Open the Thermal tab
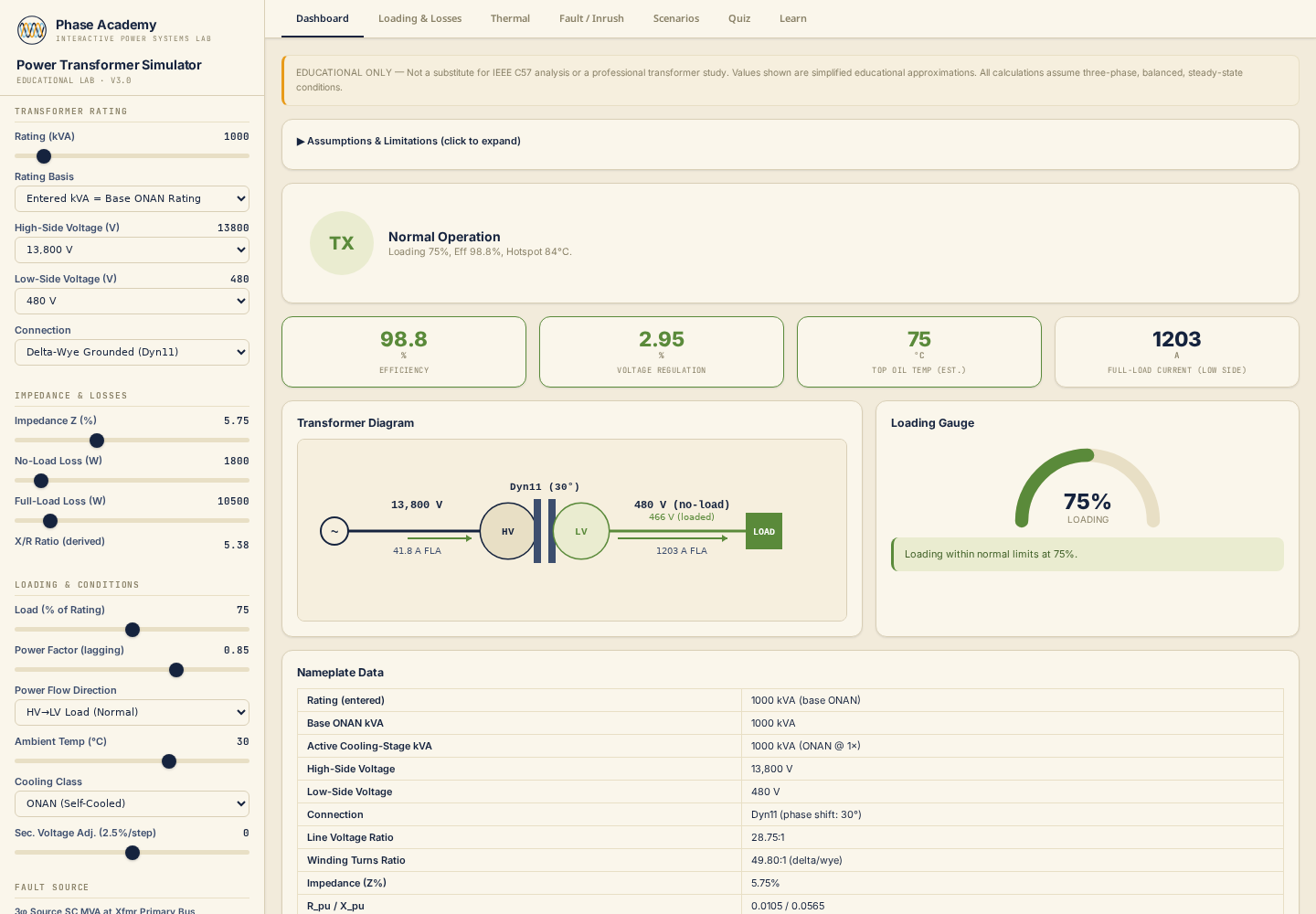Viewport: 1316px width, 914px height. [510, 18]
